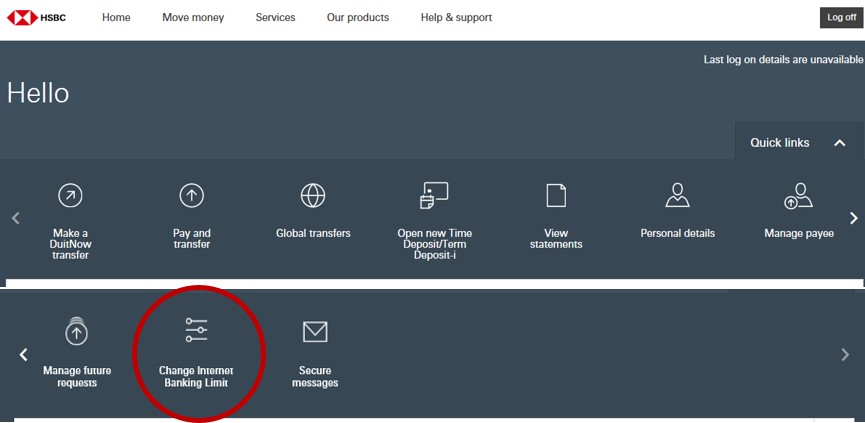865x423 pixels.
Task: Click the Make a DuitNow transfer label
Action: click(70, 244)
